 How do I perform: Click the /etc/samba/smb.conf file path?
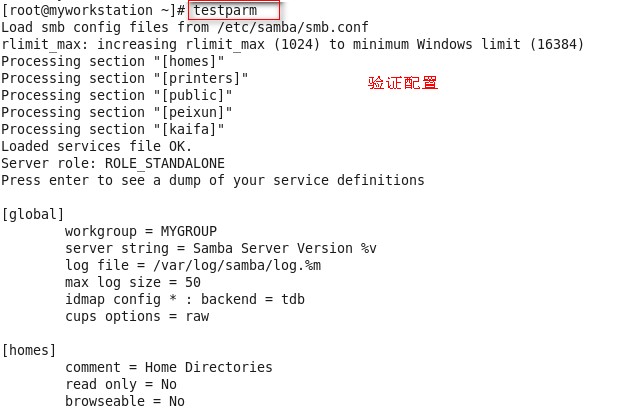293,27
